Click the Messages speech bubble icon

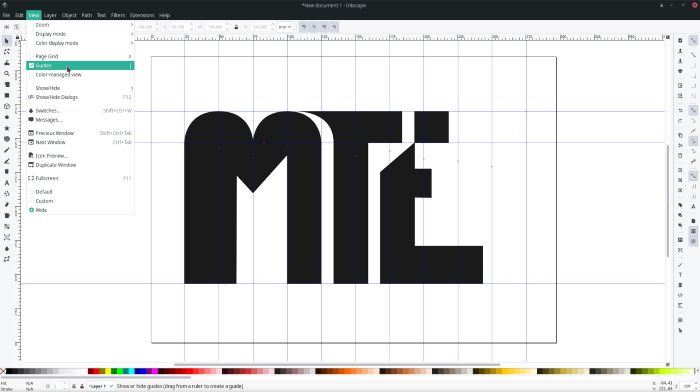31,120
